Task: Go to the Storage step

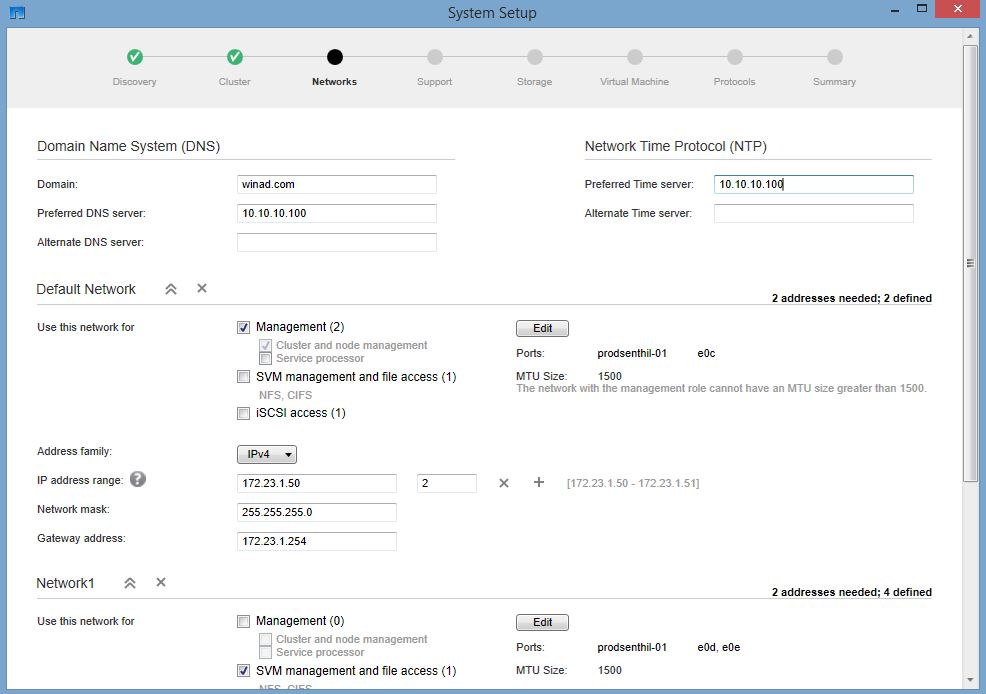Action: pyautogui.click(x=535, y=57)
